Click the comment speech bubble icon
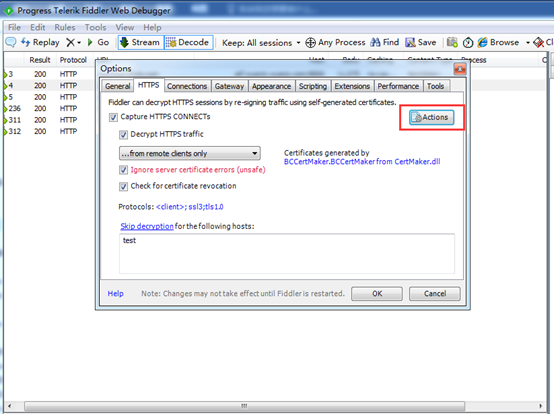 click(11, 42)
